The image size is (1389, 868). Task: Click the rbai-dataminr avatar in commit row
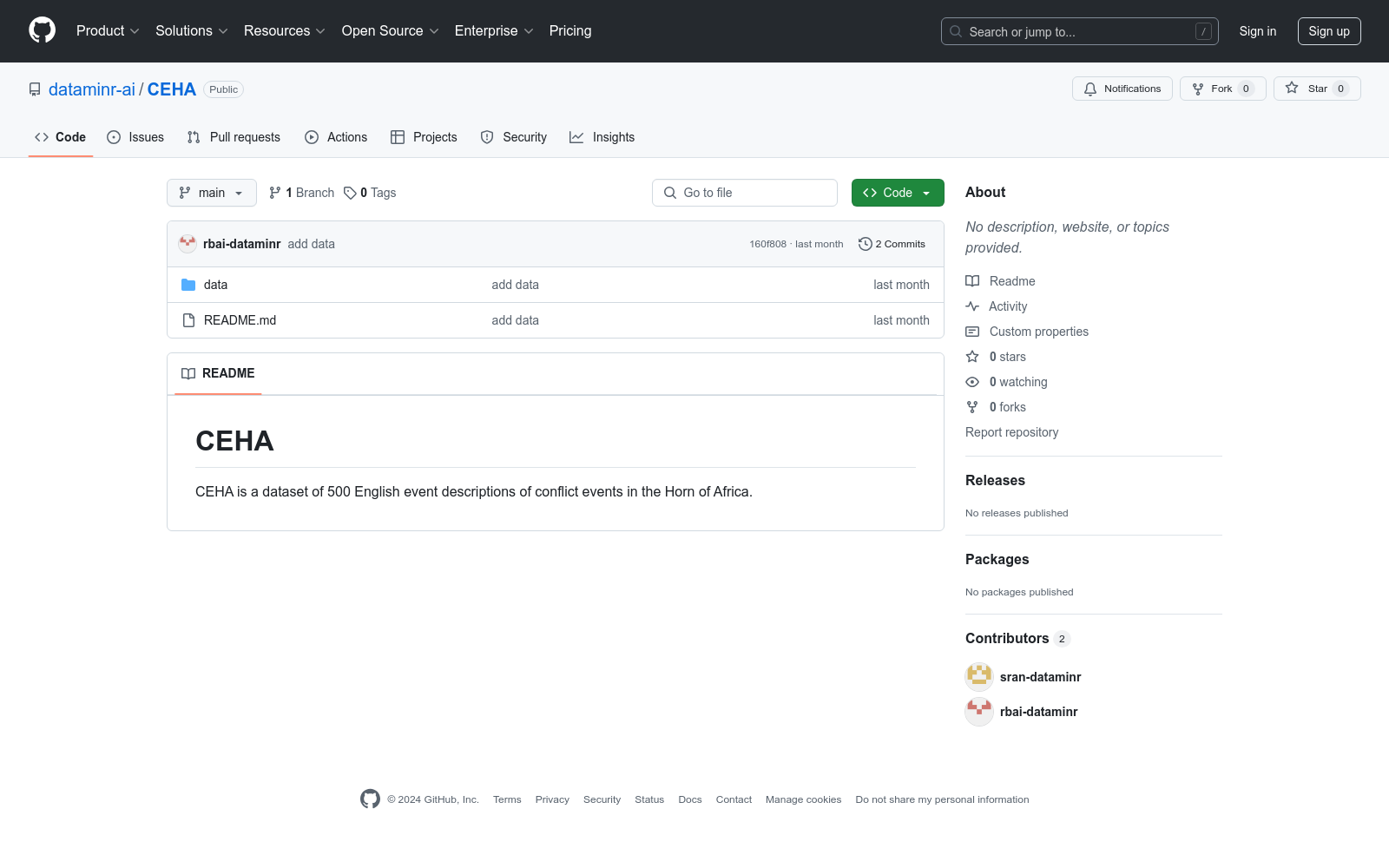(x=188, y=244)
